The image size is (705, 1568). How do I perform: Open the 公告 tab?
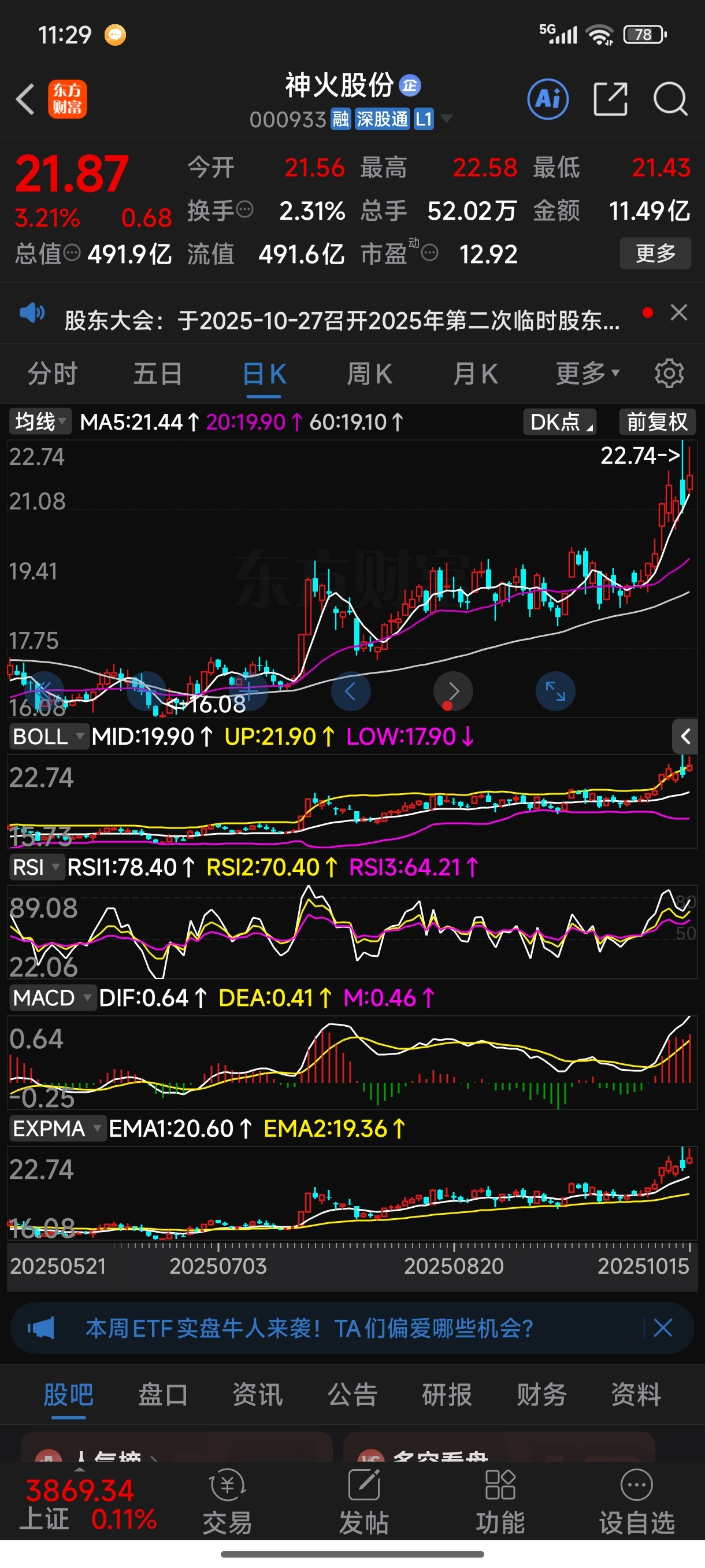(353, 1394)
